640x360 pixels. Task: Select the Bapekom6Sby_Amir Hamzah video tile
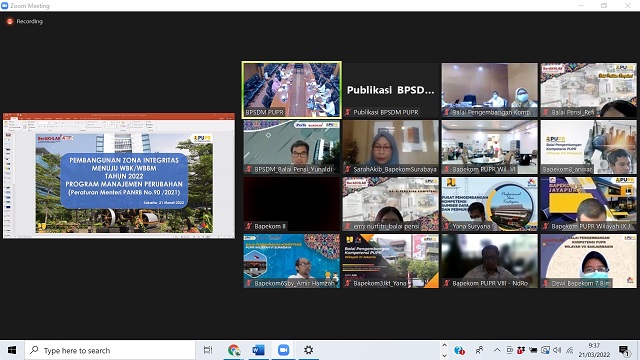tap(292, 261)
